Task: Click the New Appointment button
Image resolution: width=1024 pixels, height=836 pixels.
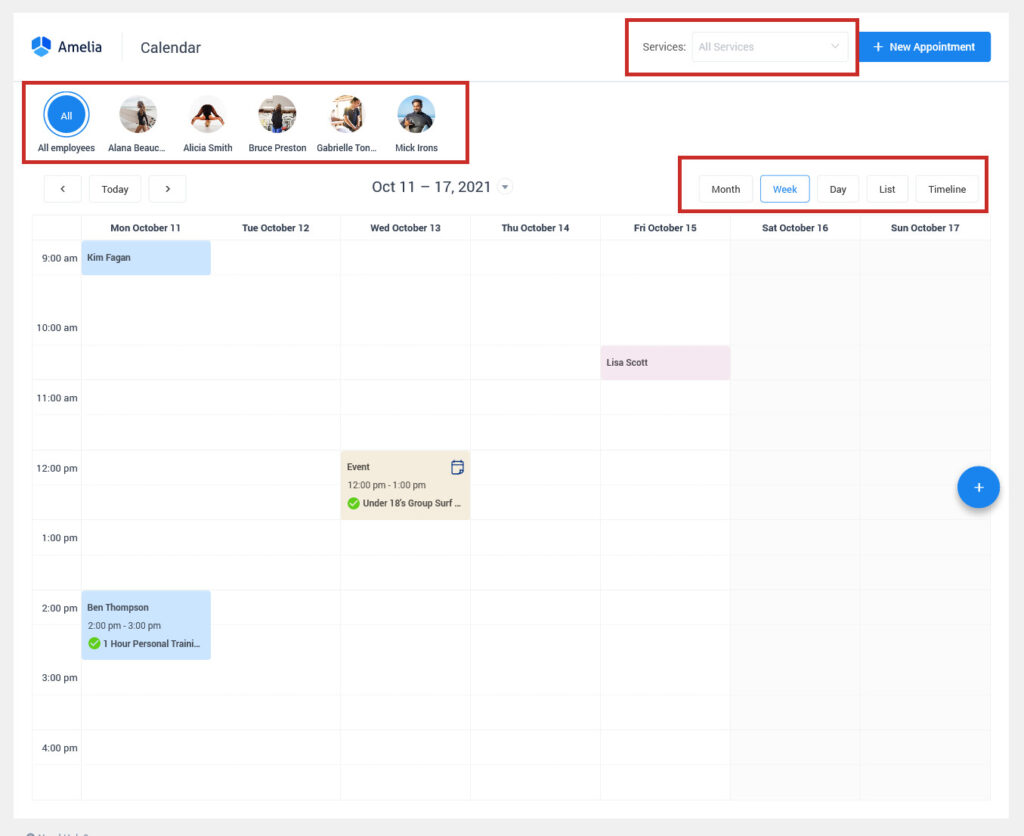Action: tap(925, 47)
